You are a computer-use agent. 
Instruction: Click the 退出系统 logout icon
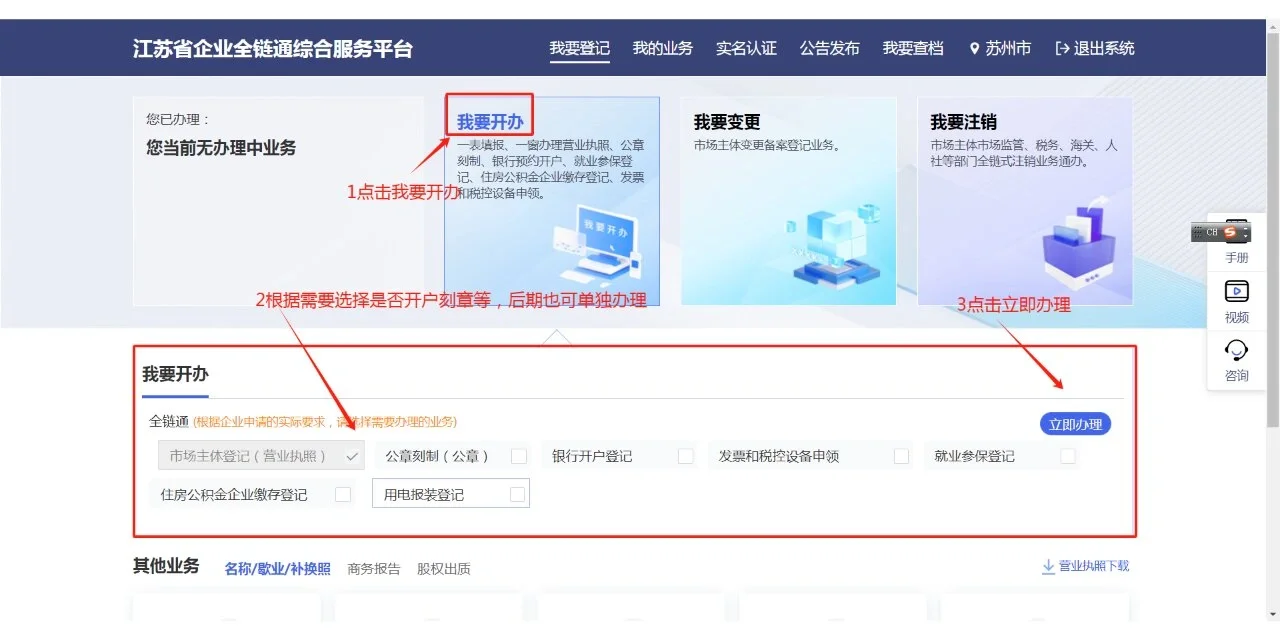pyautogui.click(x=1062, y=48)
